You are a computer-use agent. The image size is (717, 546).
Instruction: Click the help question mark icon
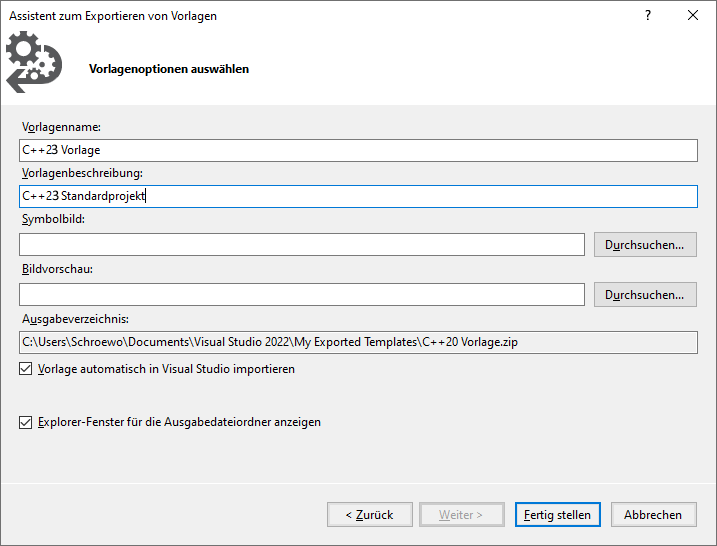648,16
